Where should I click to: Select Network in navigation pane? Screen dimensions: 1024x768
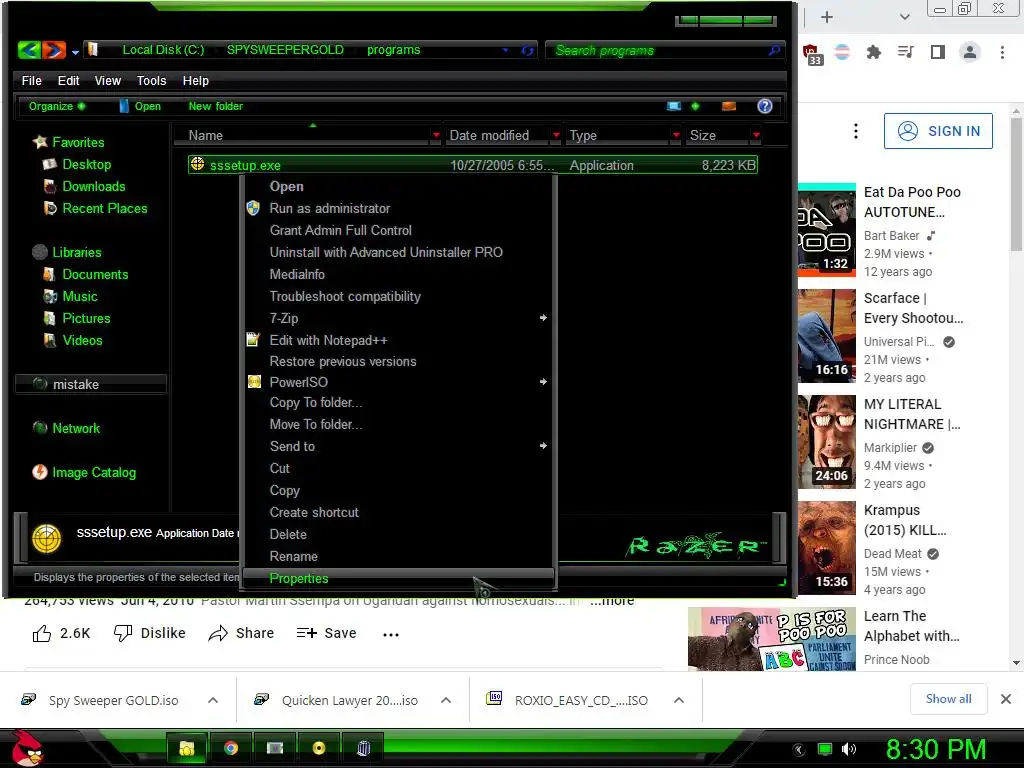coord(76,428)
